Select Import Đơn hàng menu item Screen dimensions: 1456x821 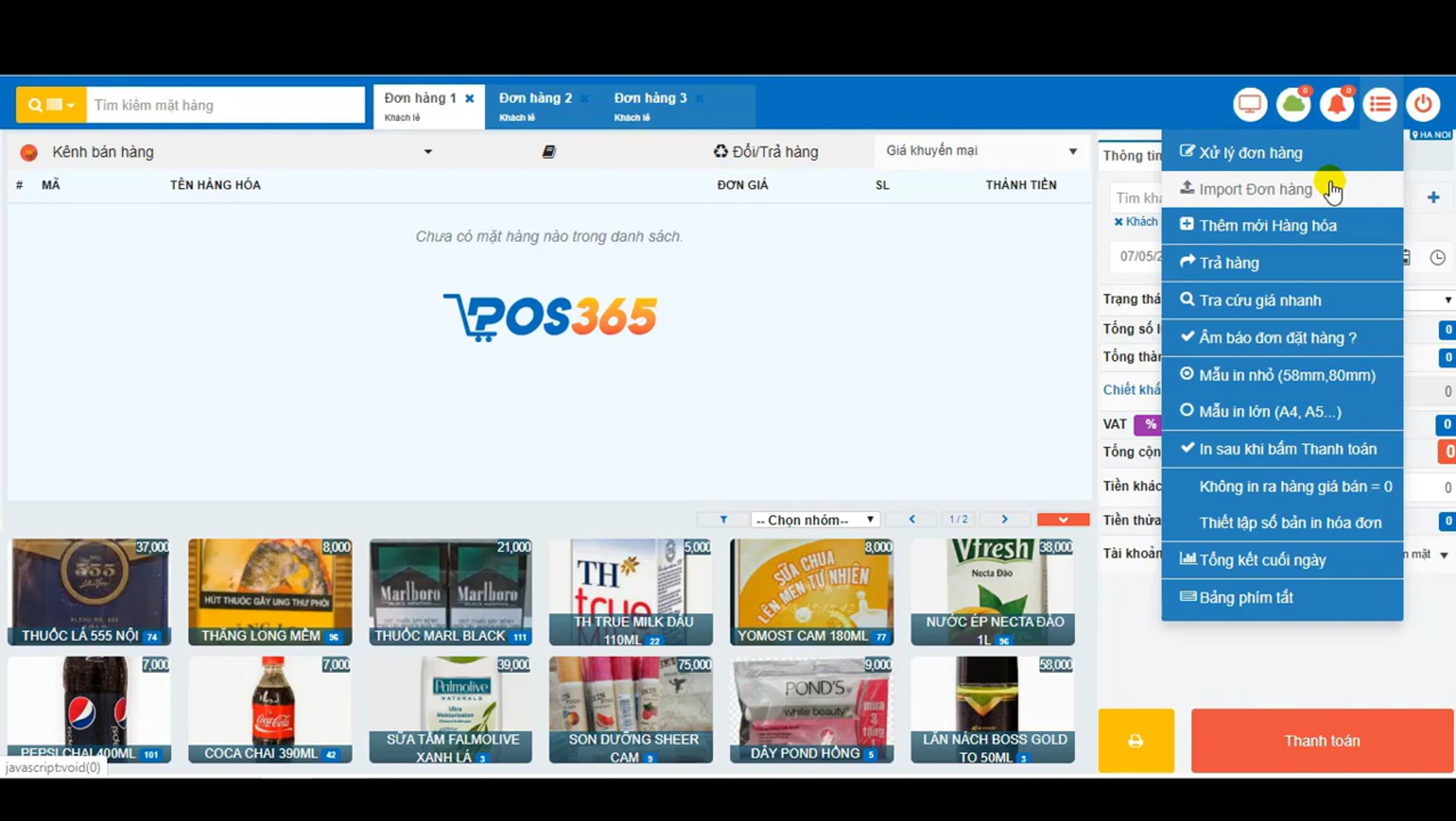coord(1282,189)
